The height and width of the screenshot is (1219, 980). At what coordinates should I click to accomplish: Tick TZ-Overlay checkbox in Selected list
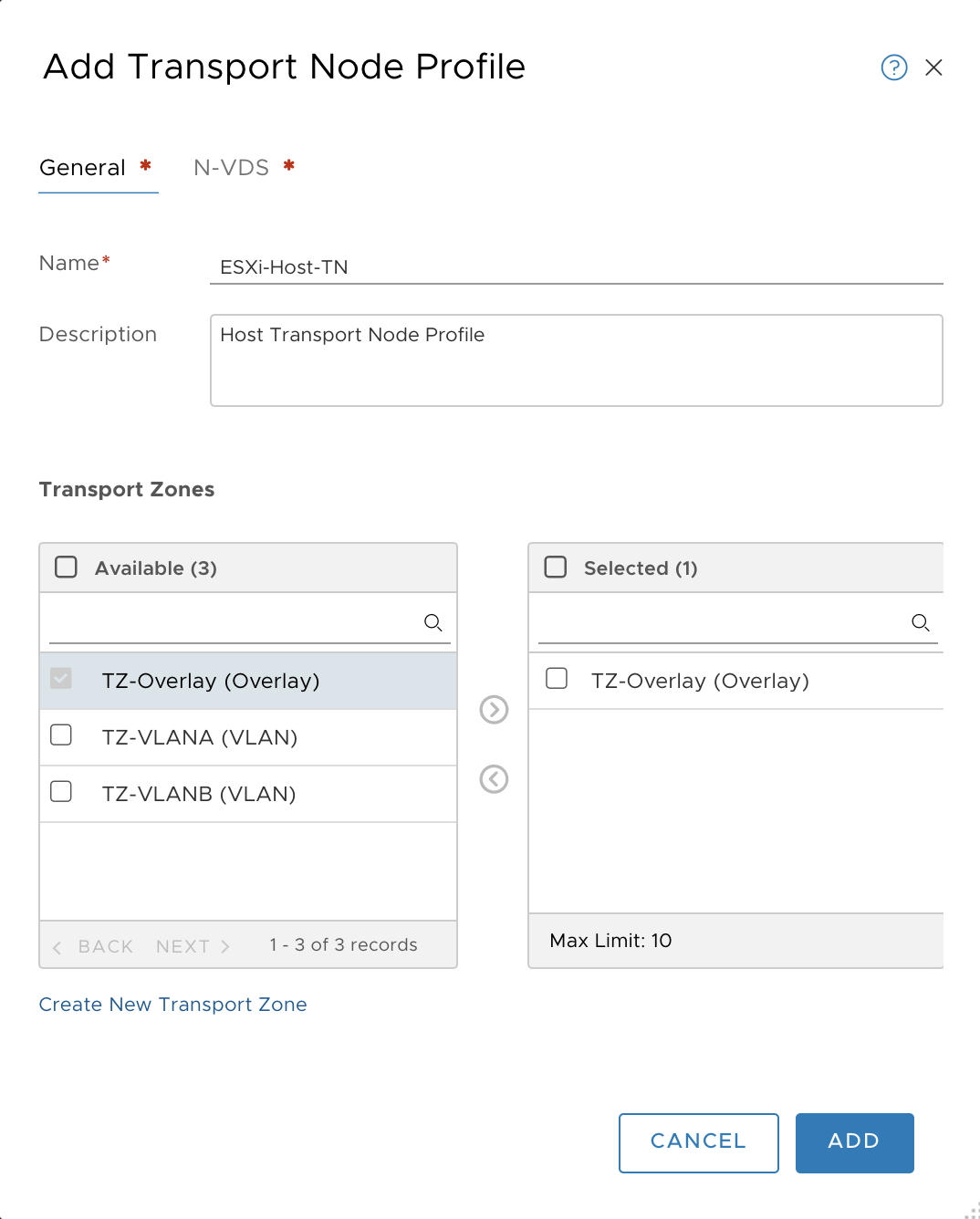tap(557, 679)
